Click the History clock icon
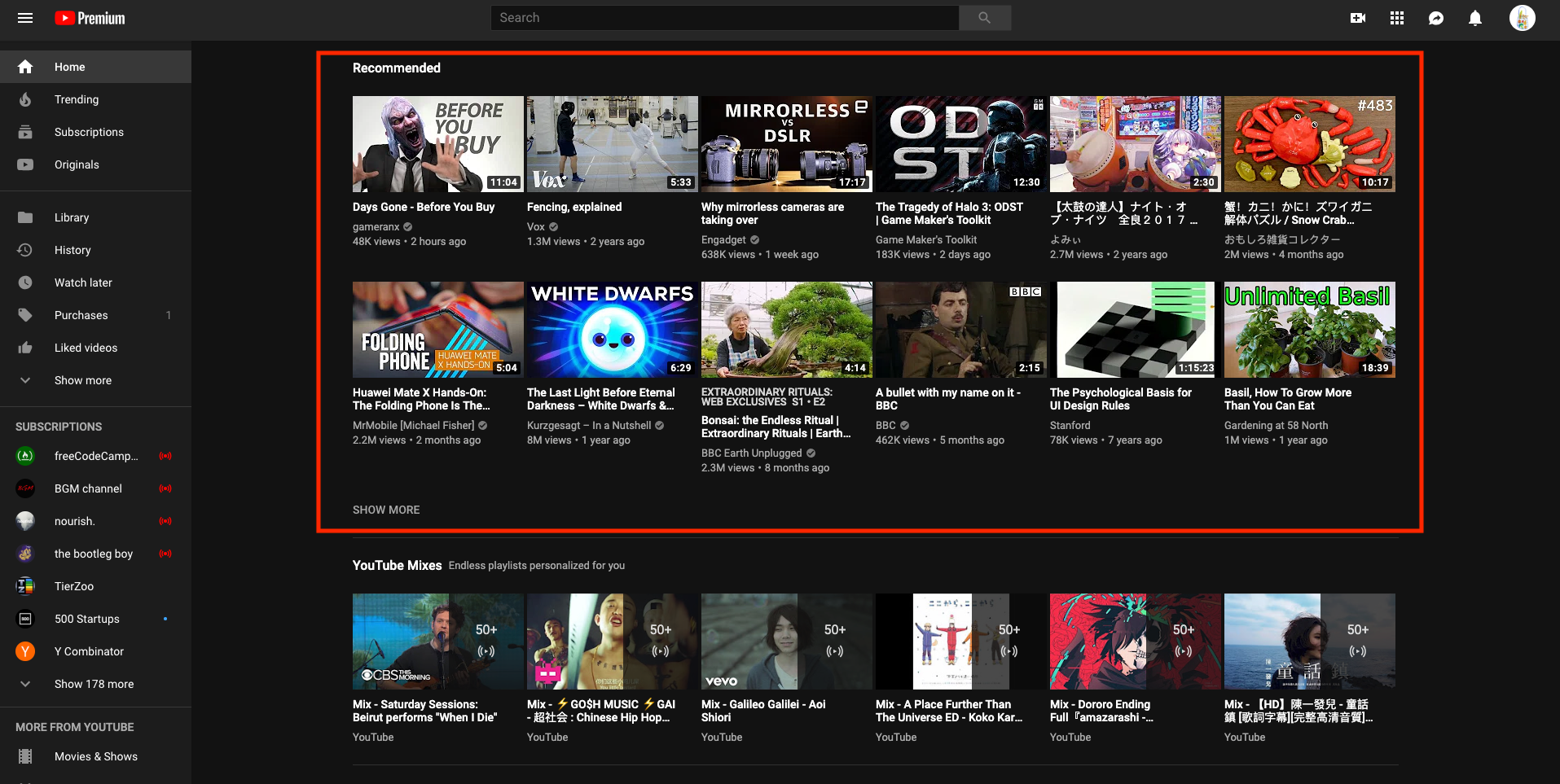Viewport: 1560px width, 784px height. (25, 250)
